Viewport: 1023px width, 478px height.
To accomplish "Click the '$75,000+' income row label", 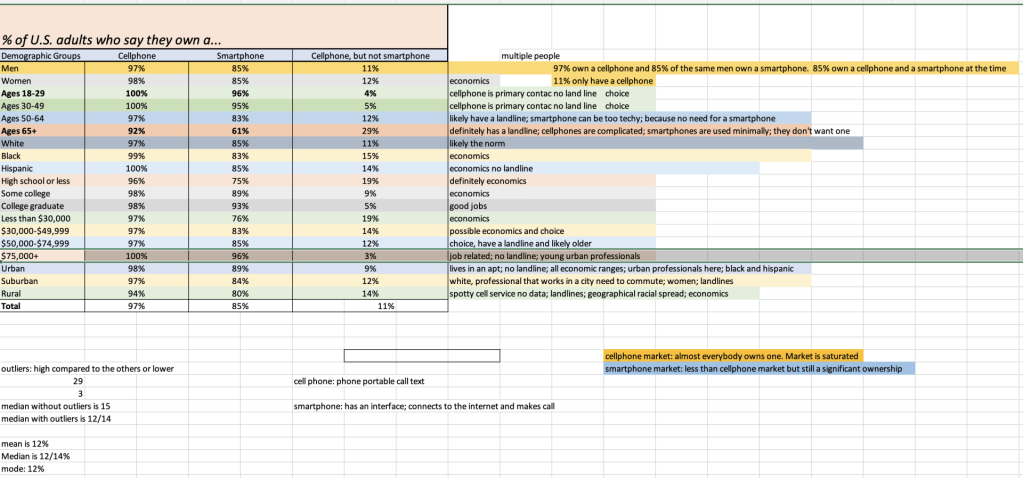I will click(x=22, y=255).
